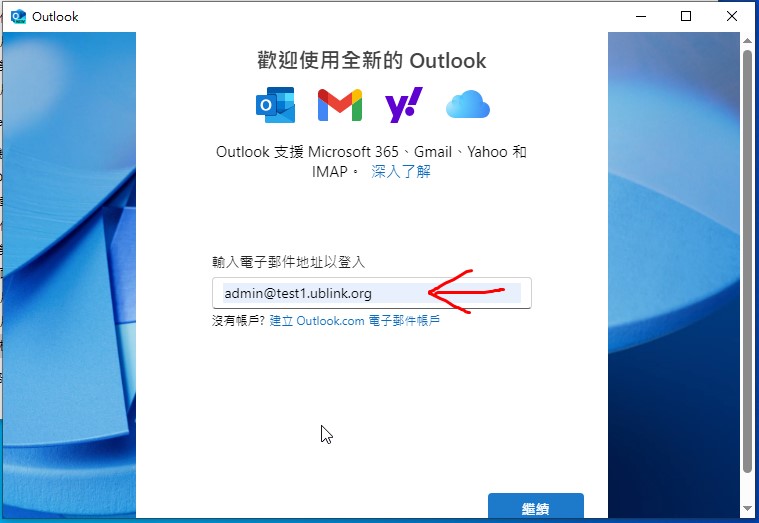Screen dimensions: 759x523
Task: Click the Gmail envelope logo
Action: coord(340,105)
